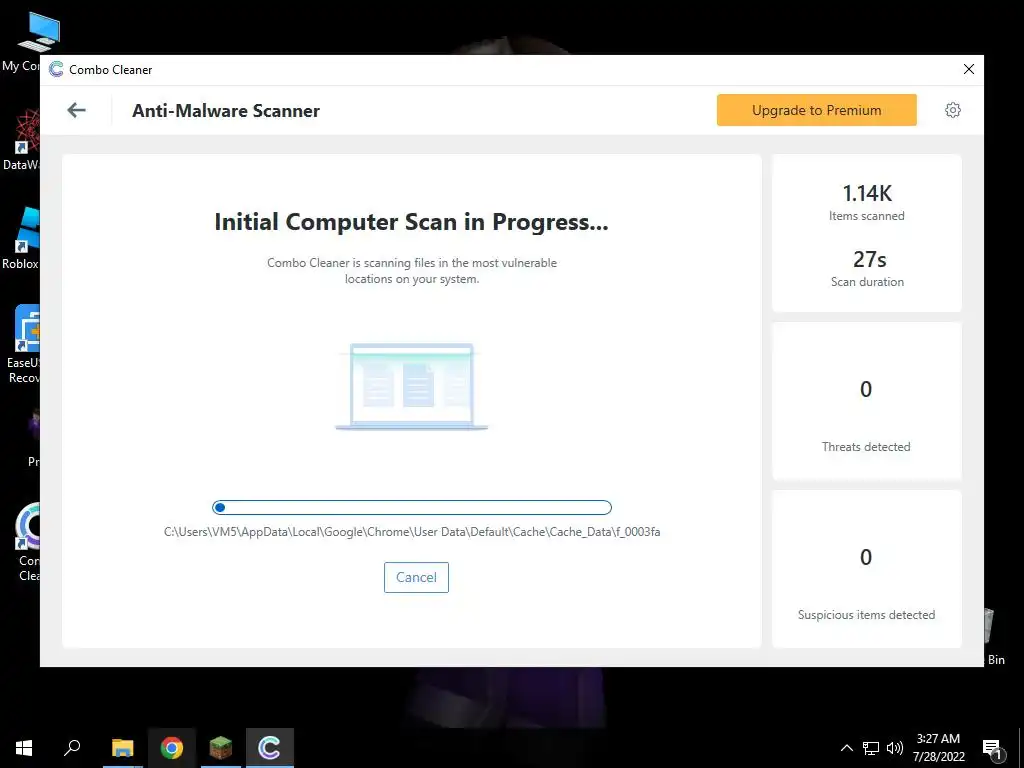The width and height of the screenshot is (1024, 768).
Task: Open the Windows Start menu
Action: 24,748
